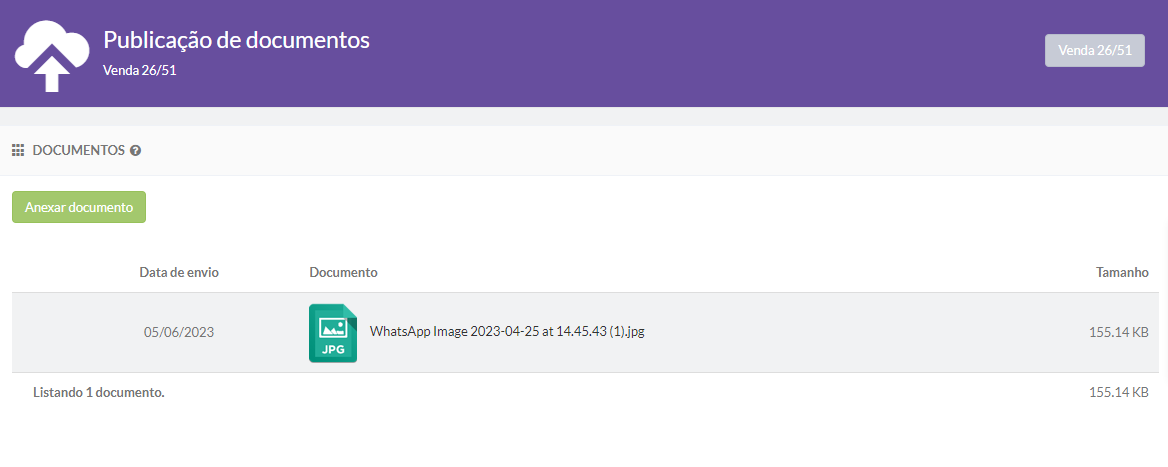
Task: Select the empty middle area of the document row
Action: point(850,333)
